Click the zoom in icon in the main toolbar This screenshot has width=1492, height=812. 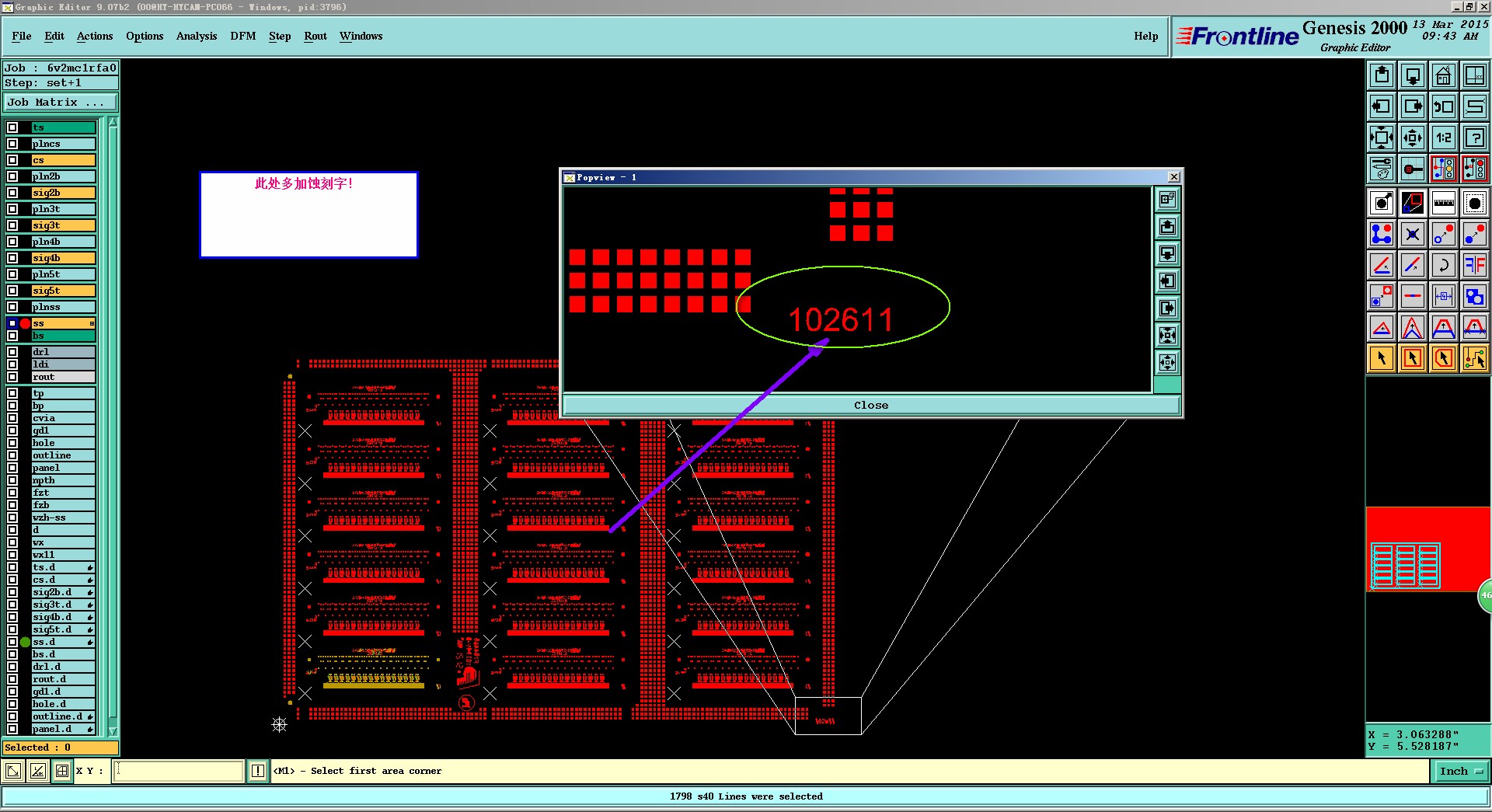1382,138
